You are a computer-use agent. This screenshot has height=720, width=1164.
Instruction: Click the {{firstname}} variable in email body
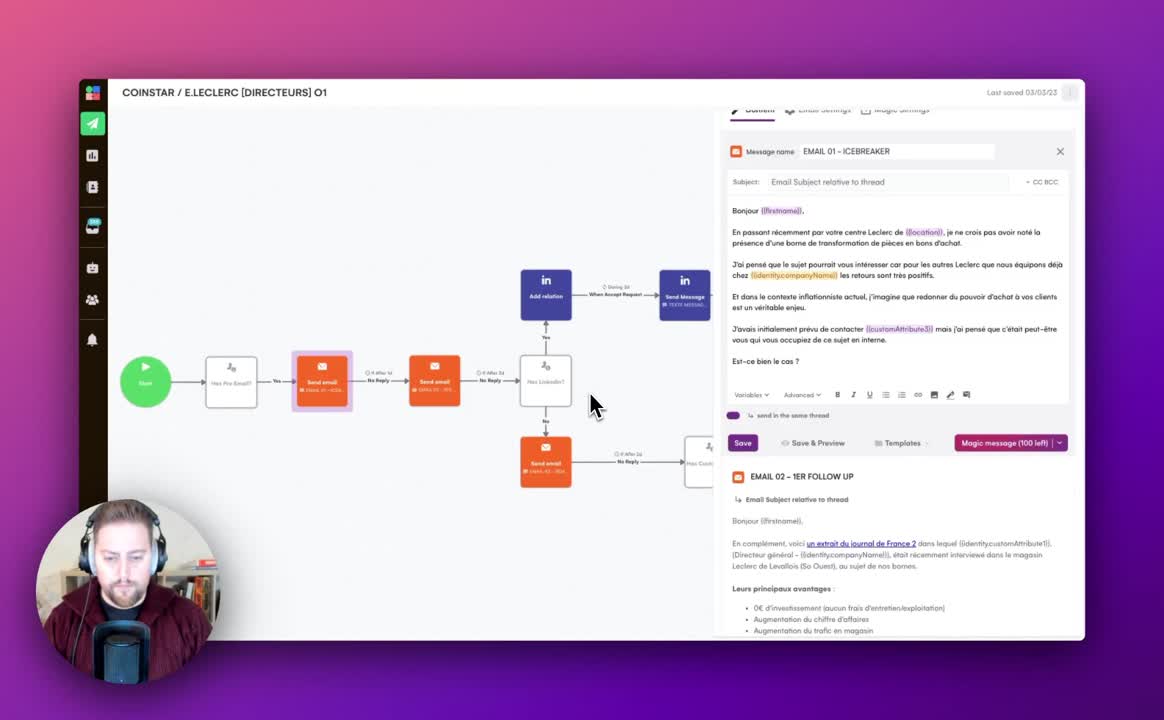(781, 211)
